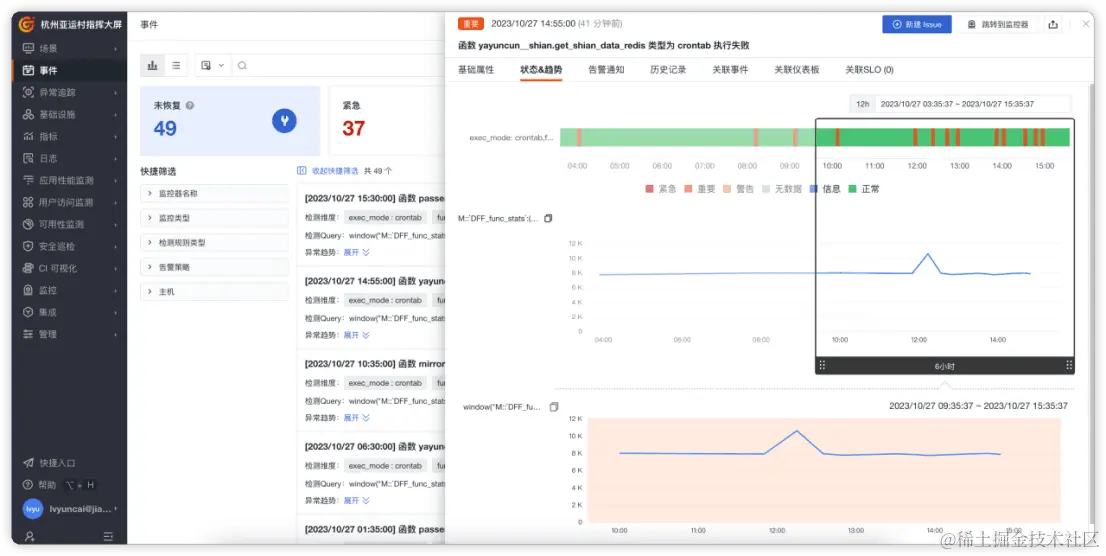
Task: Open the 安全巡检 sidebar icon
Action: tap(28, 246)
